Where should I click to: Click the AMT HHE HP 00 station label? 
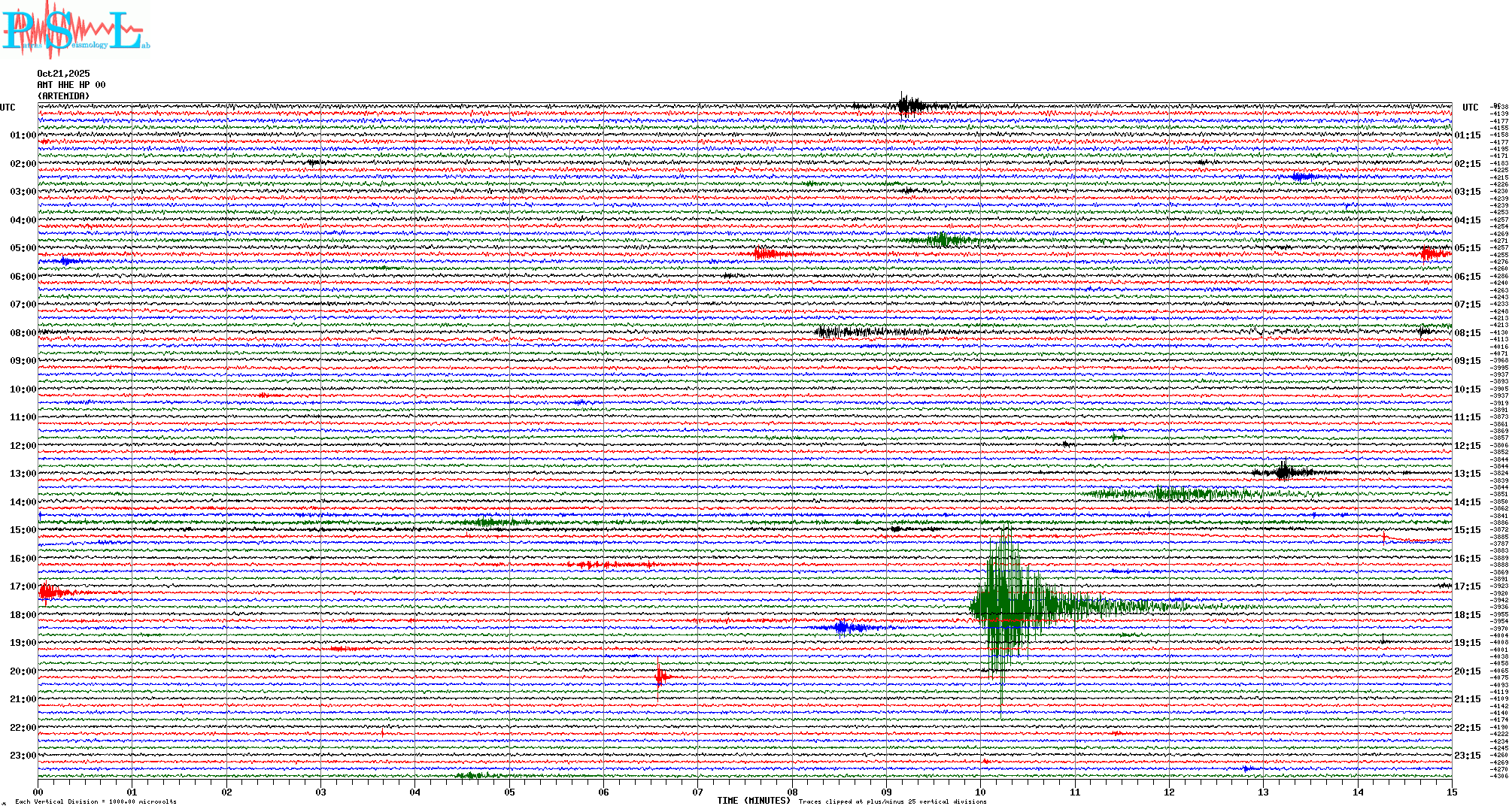point(71,85)
